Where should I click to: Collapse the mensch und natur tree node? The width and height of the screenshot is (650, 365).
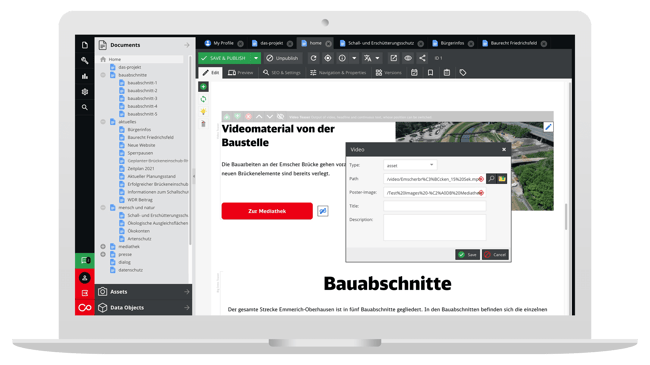tap(103, 207)
